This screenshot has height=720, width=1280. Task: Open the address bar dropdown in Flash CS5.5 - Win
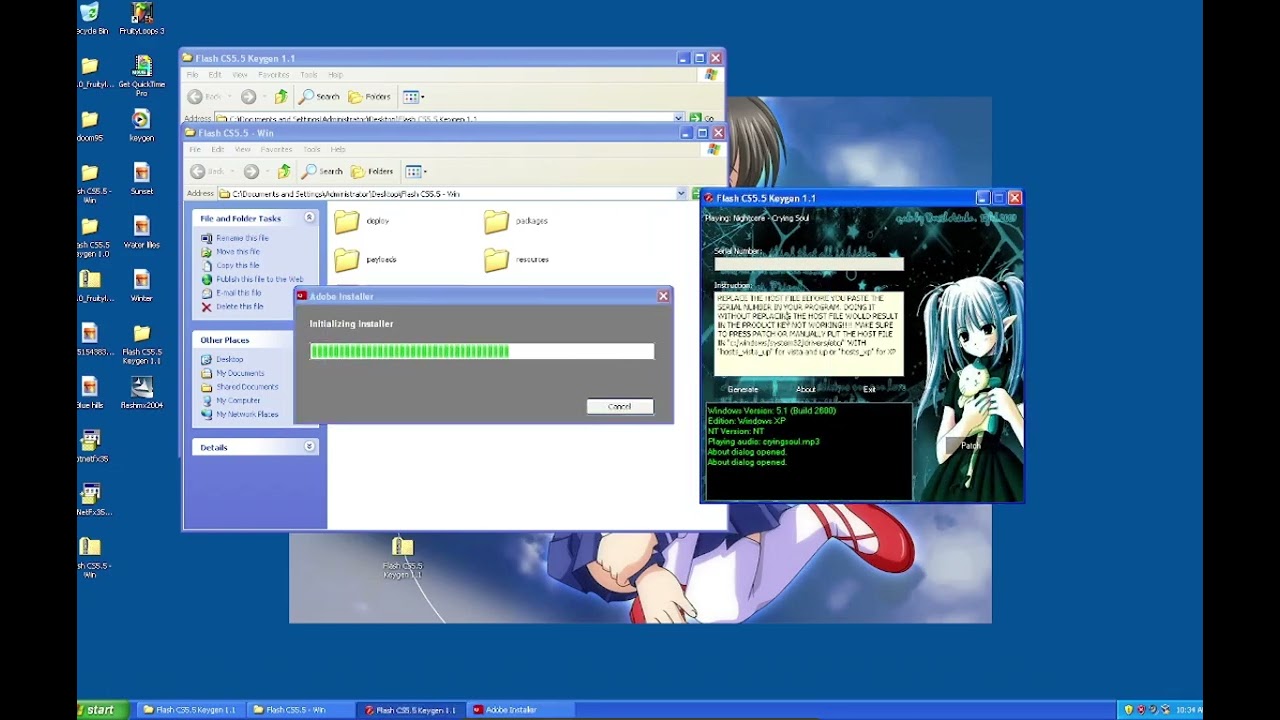tap(681, 194)
